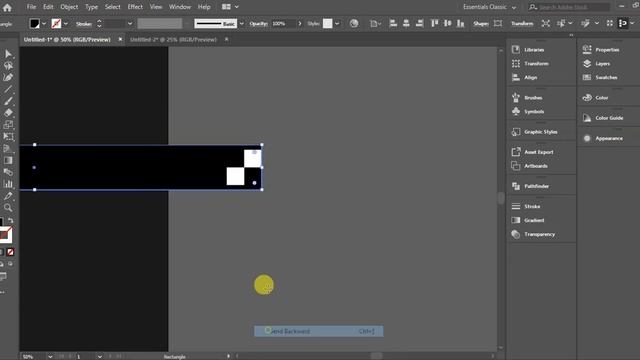
Task: Open the Essentials Classic workspace switcher
Action: tap(489, 7)
